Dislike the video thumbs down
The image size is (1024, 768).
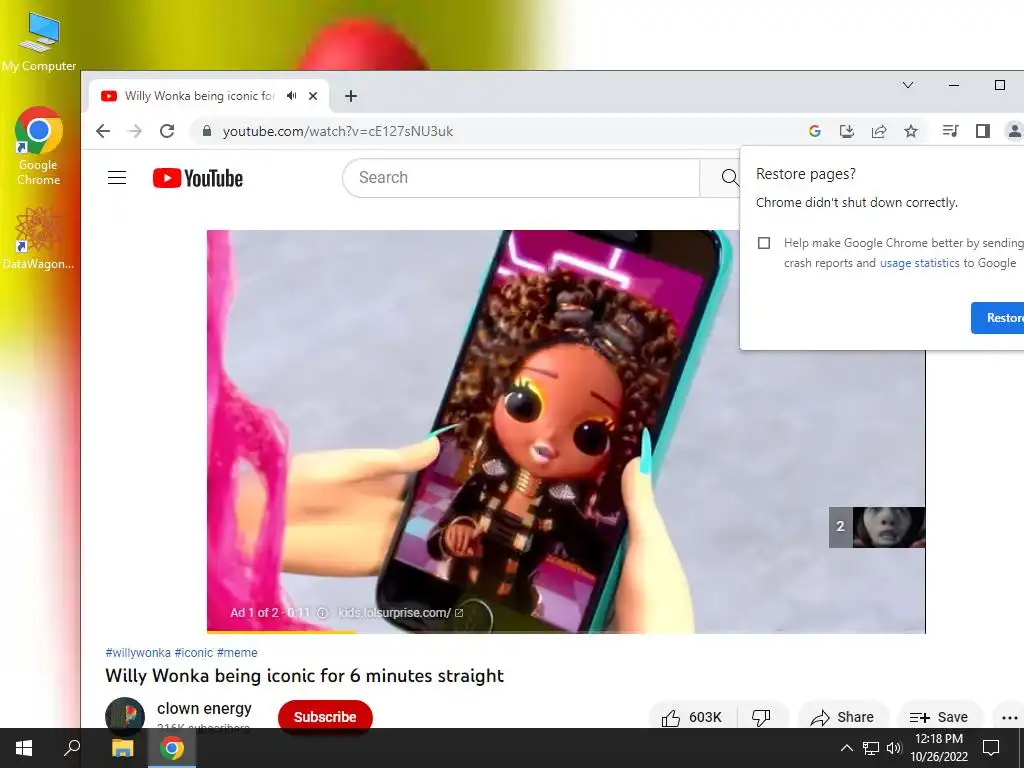click(x=761, y=717)
